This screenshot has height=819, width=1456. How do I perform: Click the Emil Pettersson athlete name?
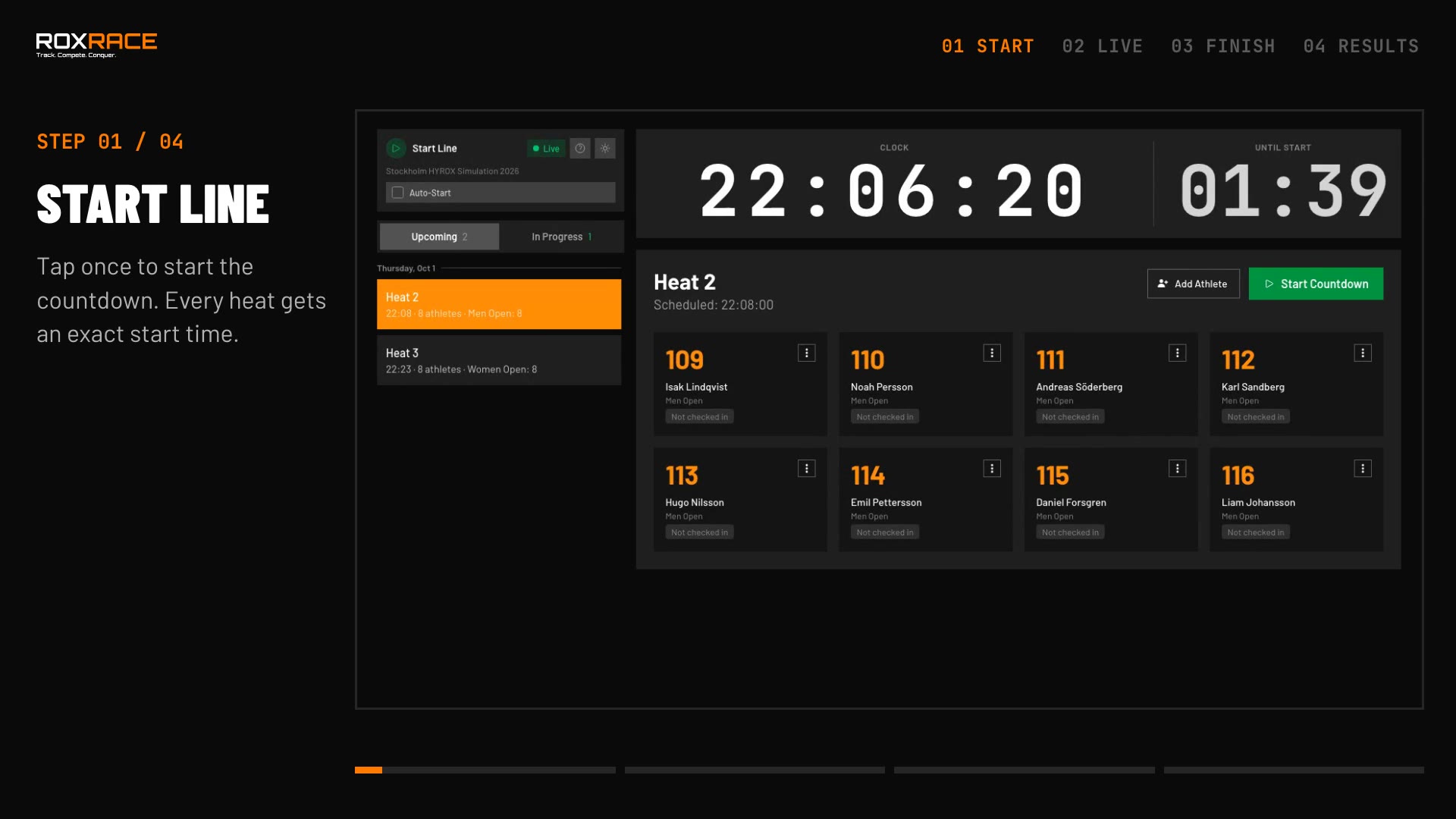pos(886,503)
